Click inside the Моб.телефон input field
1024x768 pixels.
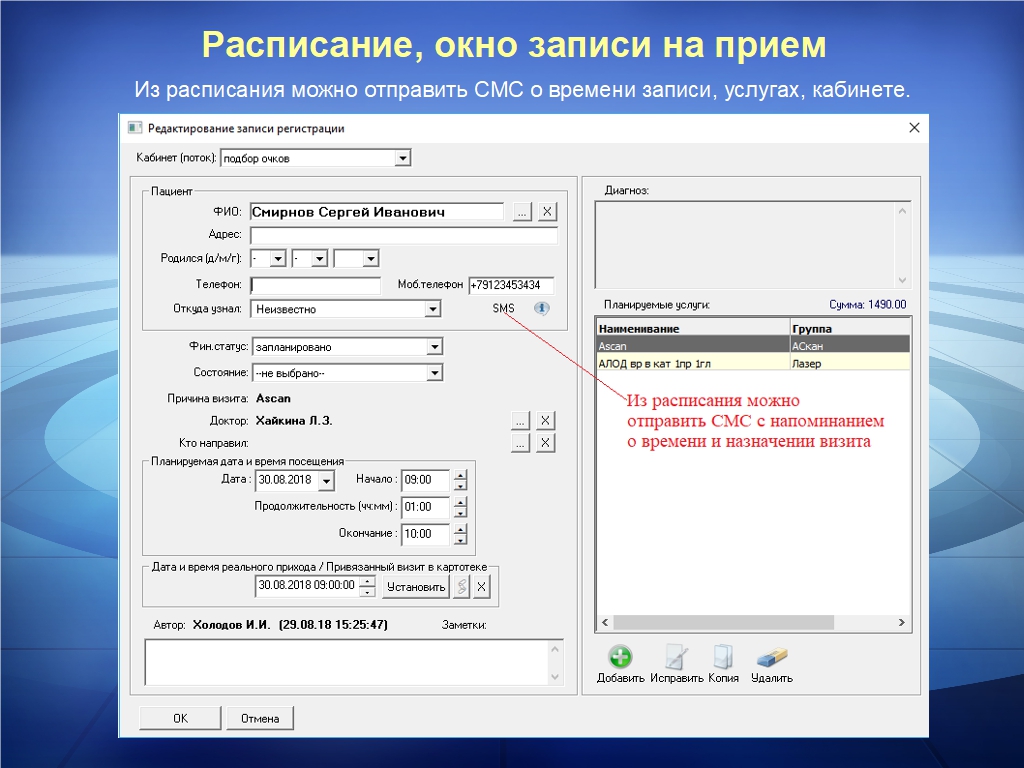(x=510, y=285)
